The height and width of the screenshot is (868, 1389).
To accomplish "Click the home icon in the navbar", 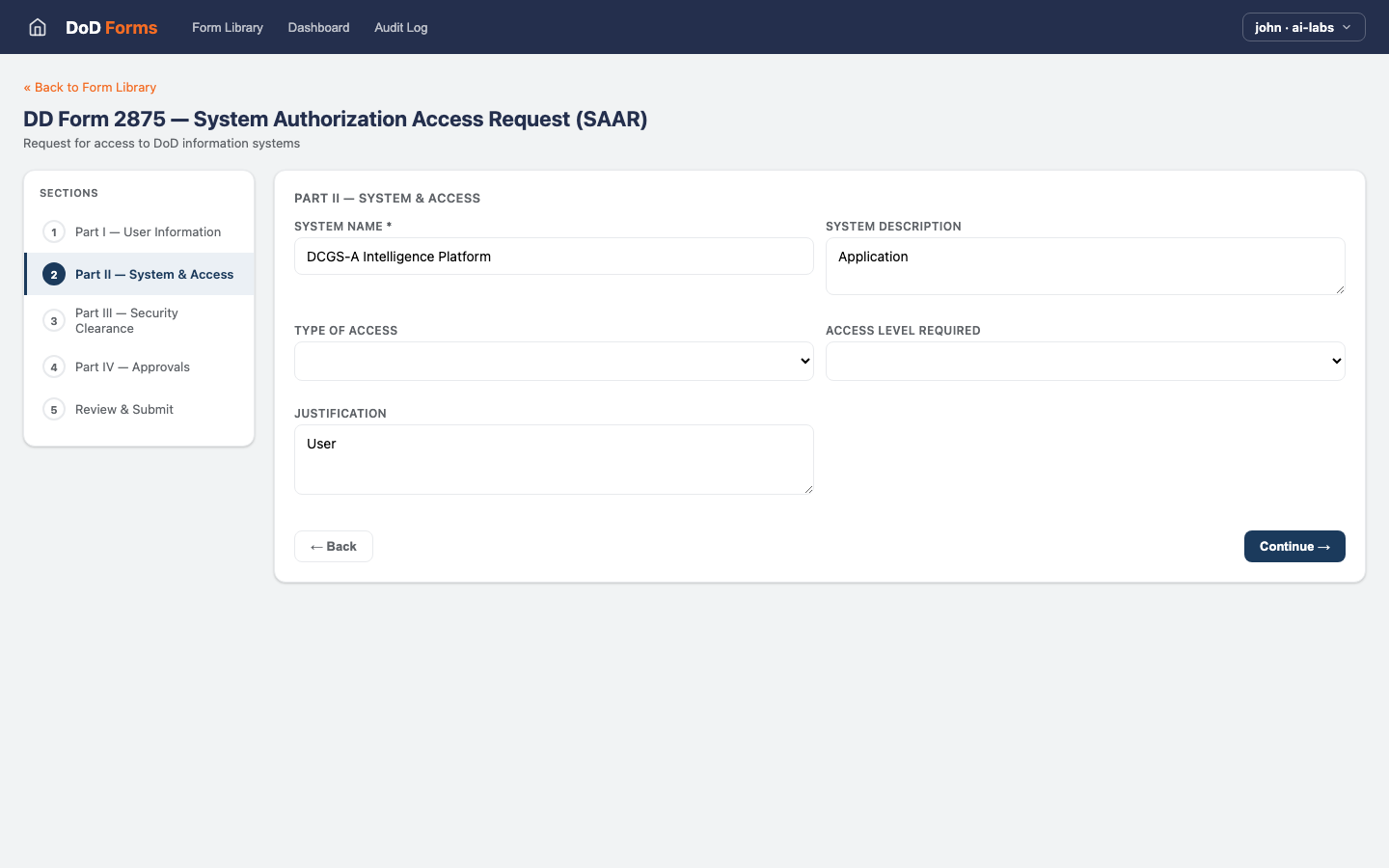I will 38,27.
